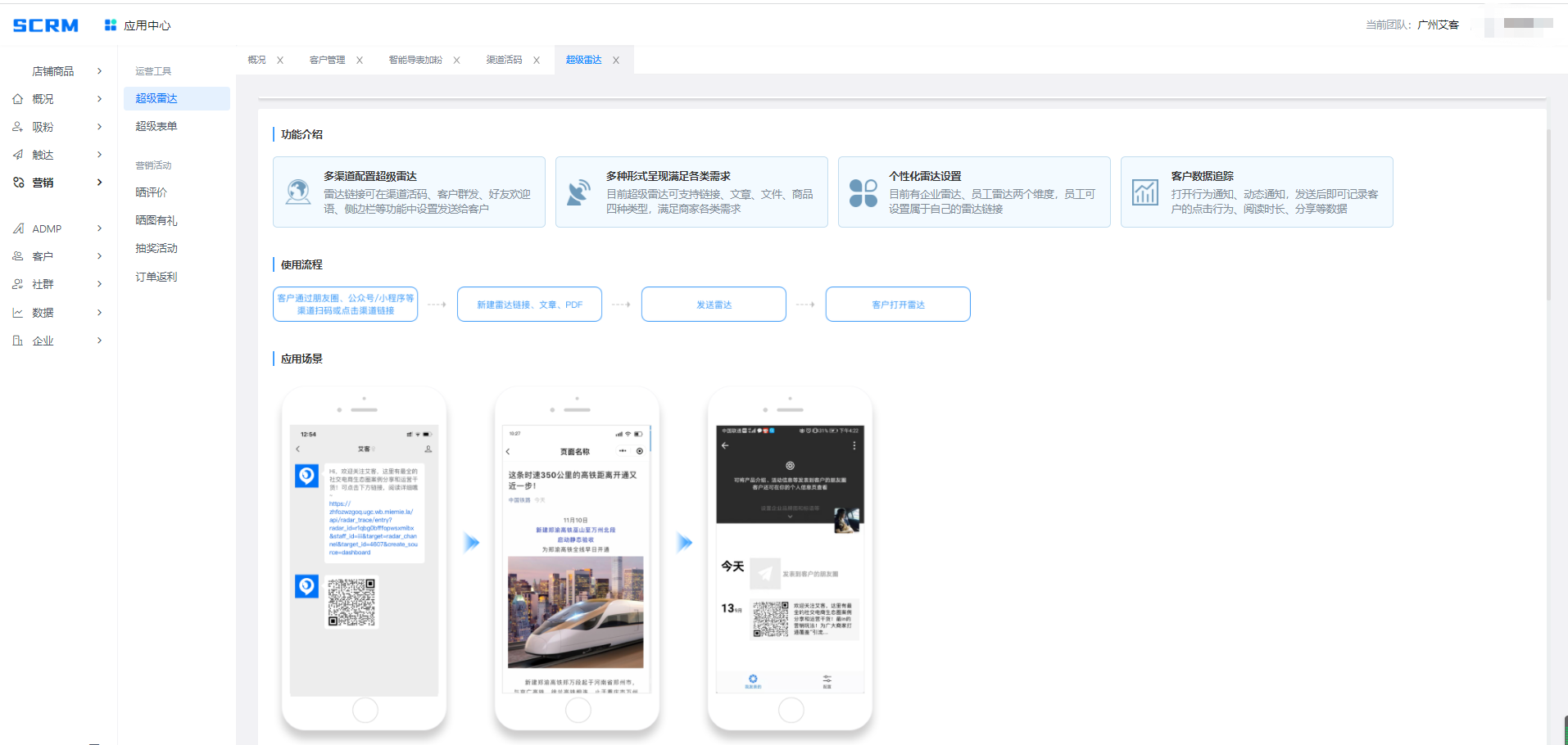Click the vertical scrollbar on the right
The width and height of the screenshot is (1568, 745).
(x=1548, y=213)
